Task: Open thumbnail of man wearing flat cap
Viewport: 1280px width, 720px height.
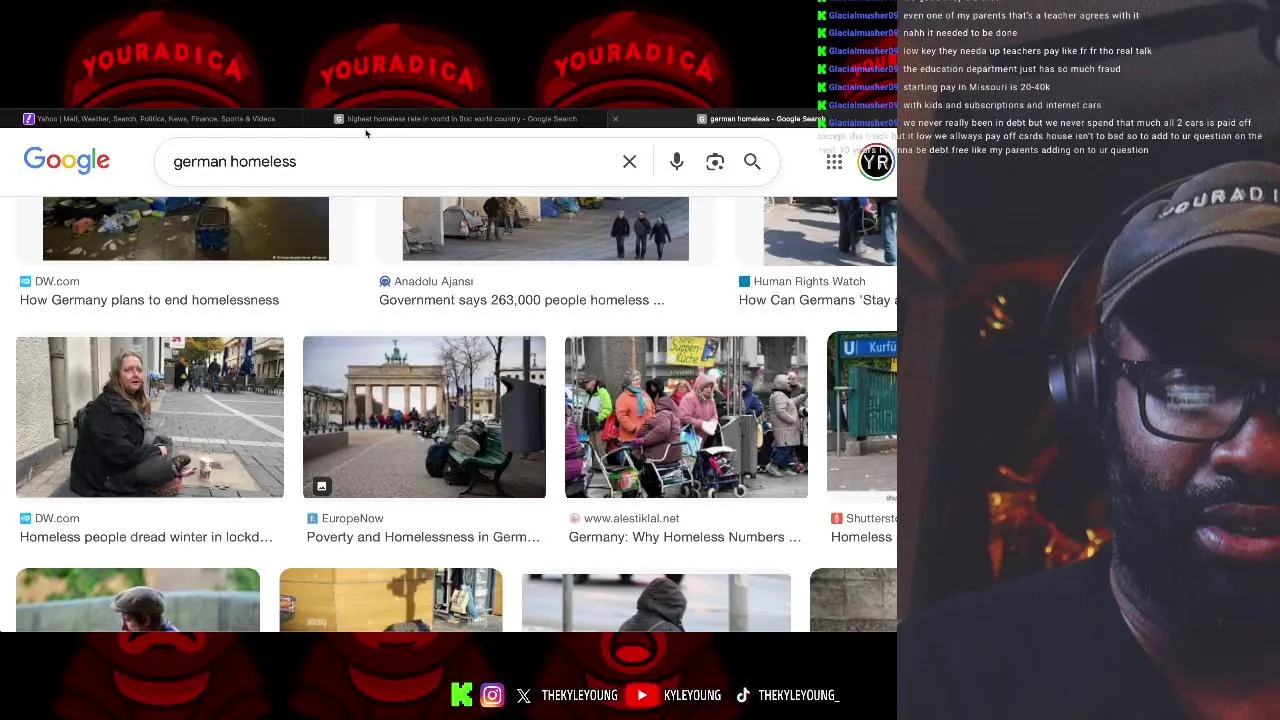Action: coord(138,600)
